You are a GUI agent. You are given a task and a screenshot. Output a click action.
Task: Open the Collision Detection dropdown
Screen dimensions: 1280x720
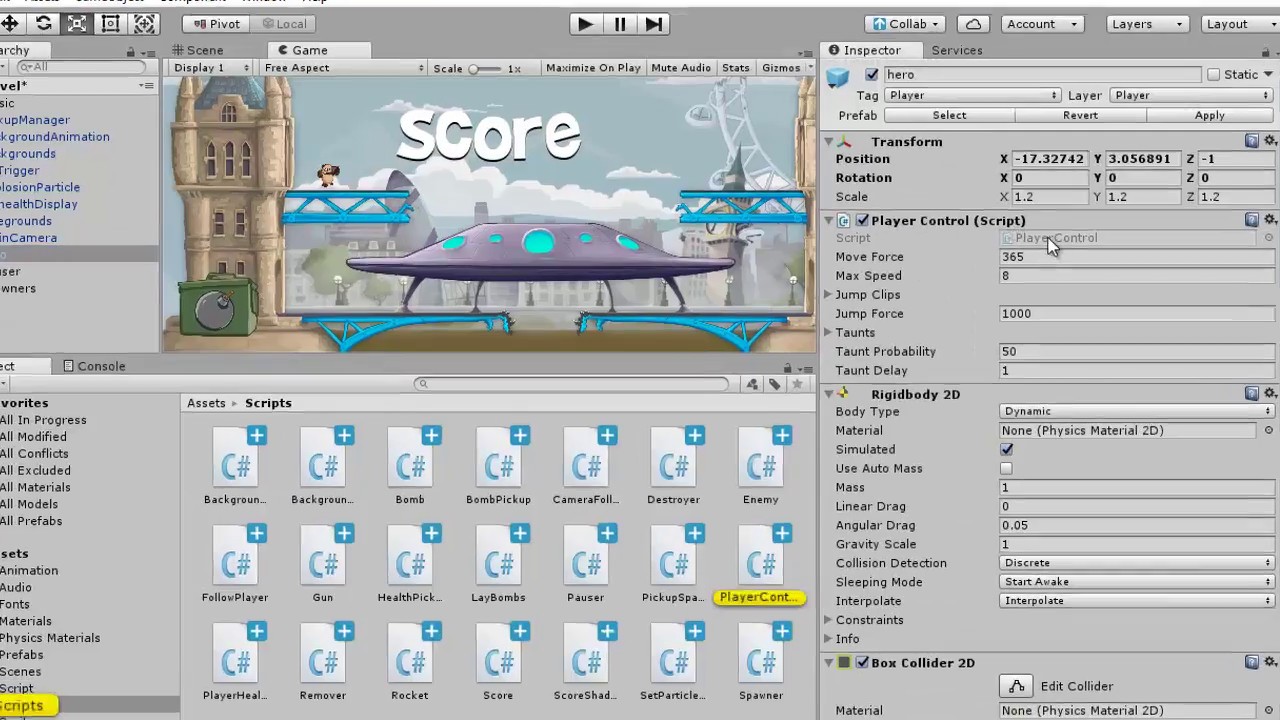pos(1137,563)
